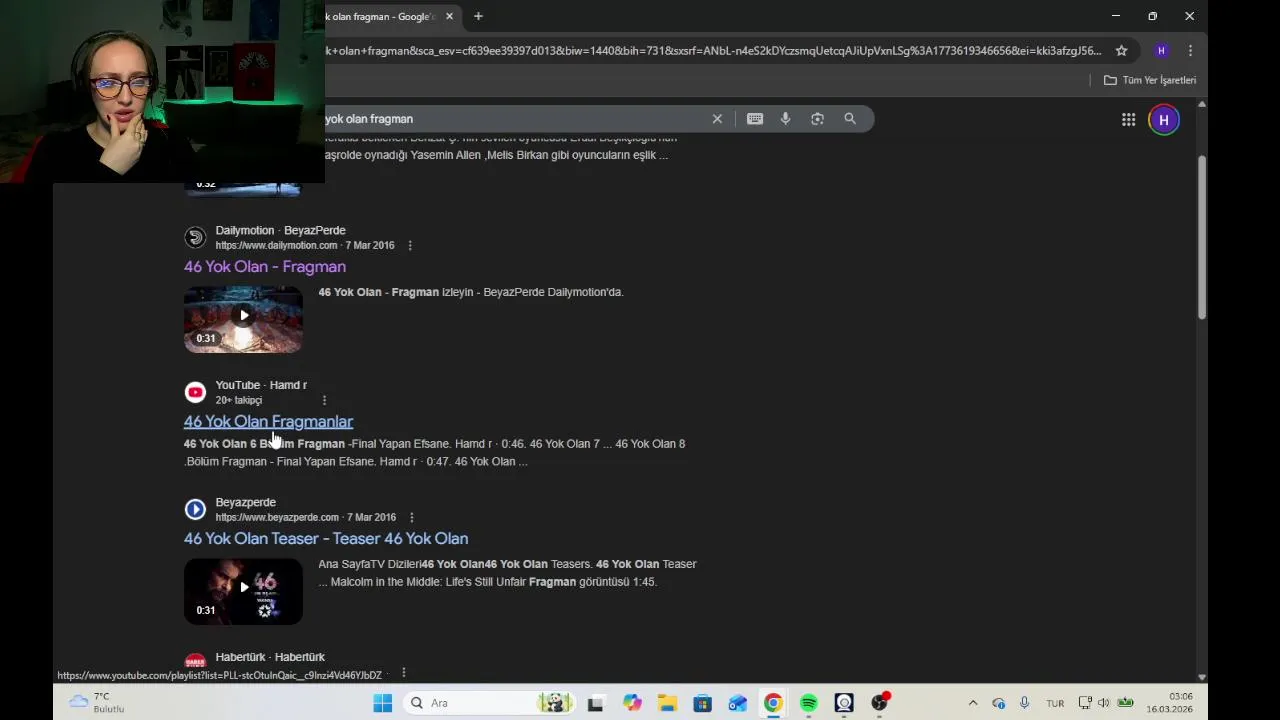
Task: Open Copilot from taskbar
Action: click(631, 703)
